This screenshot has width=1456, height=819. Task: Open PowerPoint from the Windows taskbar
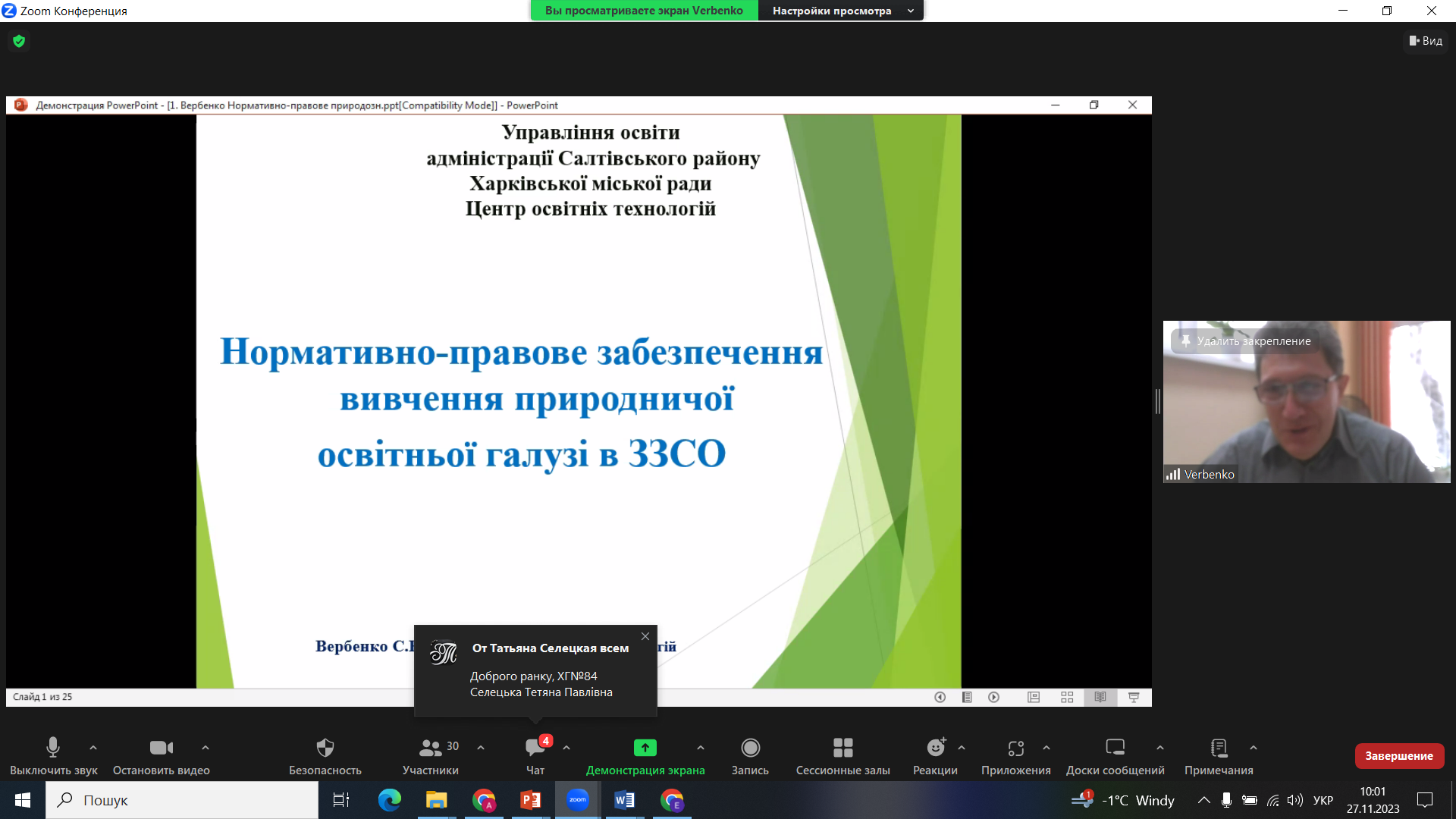tap(531, 800)
